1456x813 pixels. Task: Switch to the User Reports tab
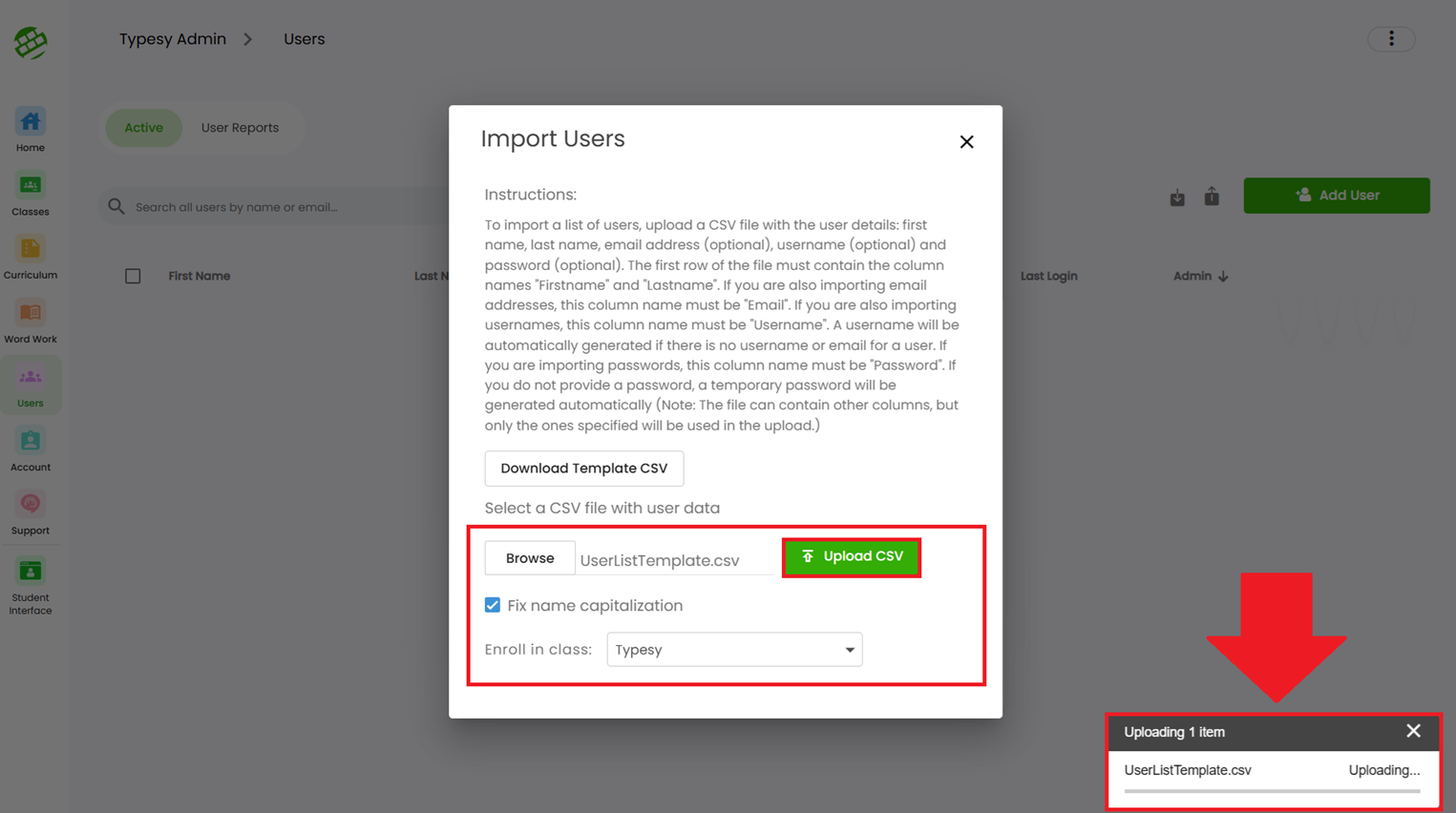240,128
